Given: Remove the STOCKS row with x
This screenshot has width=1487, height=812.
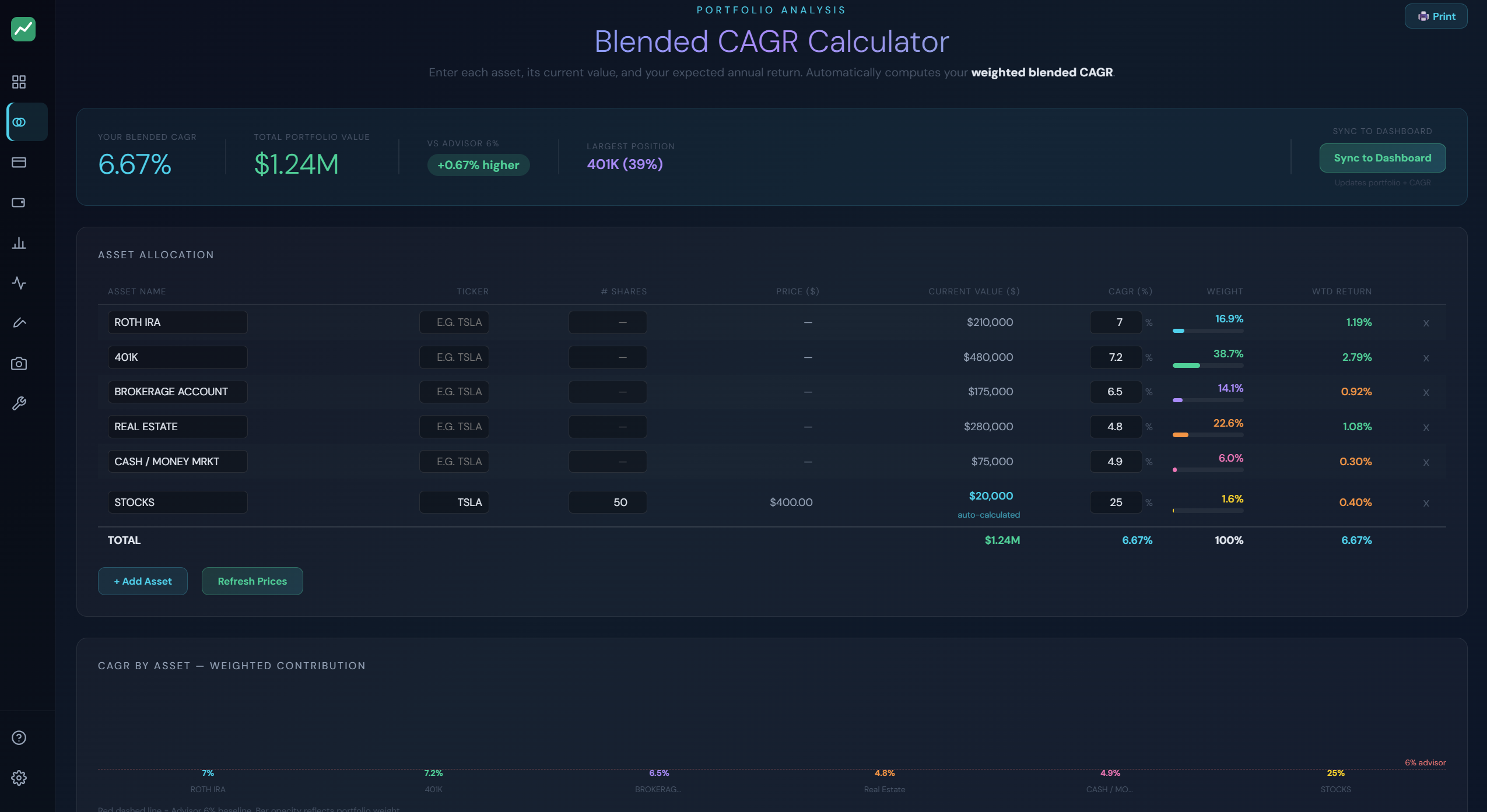Looking at the screenshot, I should [x=1426, y=503].
